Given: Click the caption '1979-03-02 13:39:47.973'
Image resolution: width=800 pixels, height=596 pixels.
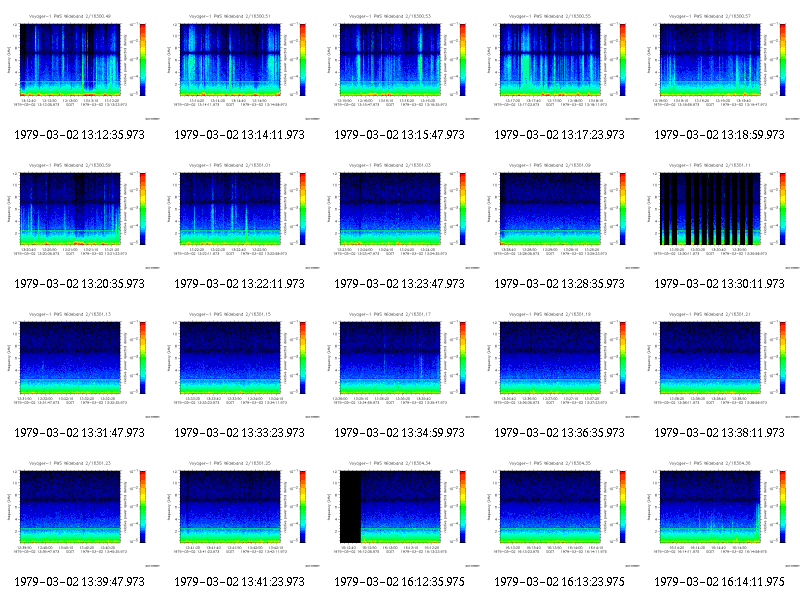Looking at the screenshot, I should (80, 582).
